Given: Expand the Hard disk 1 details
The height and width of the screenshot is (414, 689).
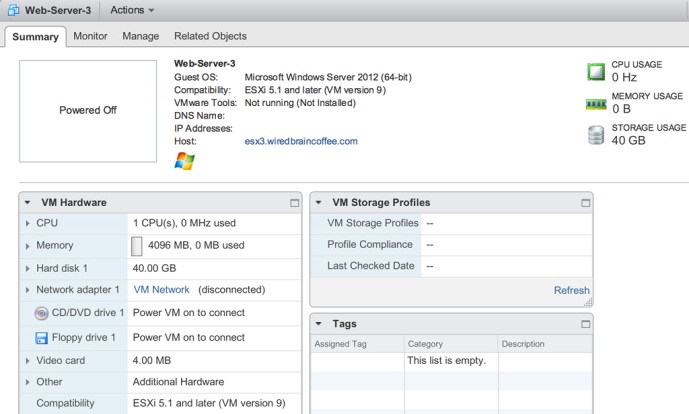Looking at the screenshot, I should (x=27, y=268).
